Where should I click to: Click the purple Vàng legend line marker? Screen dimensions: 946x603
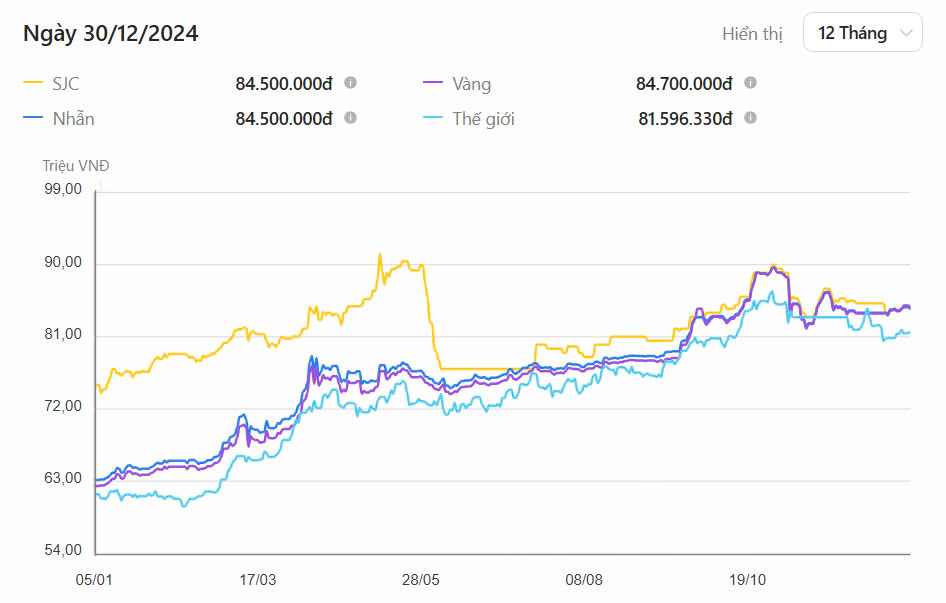coord(433,84)
